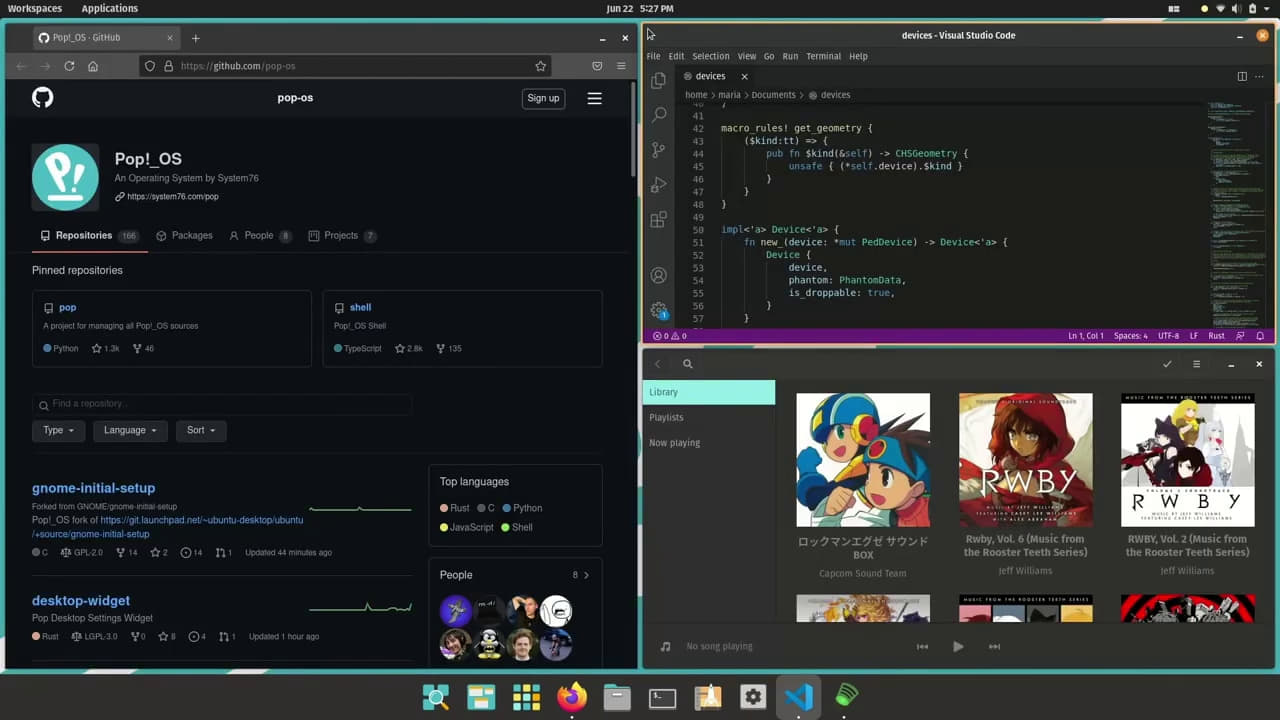Open the Manage gear in VS Code
This screenshot has width=1280, height=720.
click(658, 310)
